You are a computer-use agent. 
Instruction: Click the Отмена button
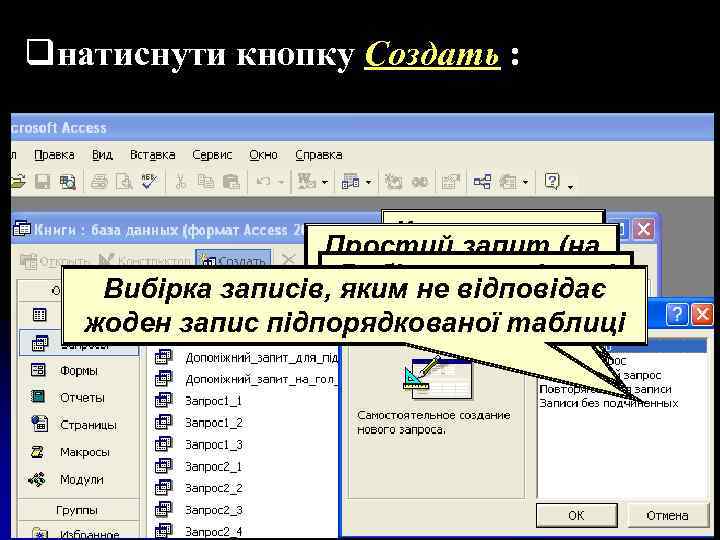click(x=667, y=515)
